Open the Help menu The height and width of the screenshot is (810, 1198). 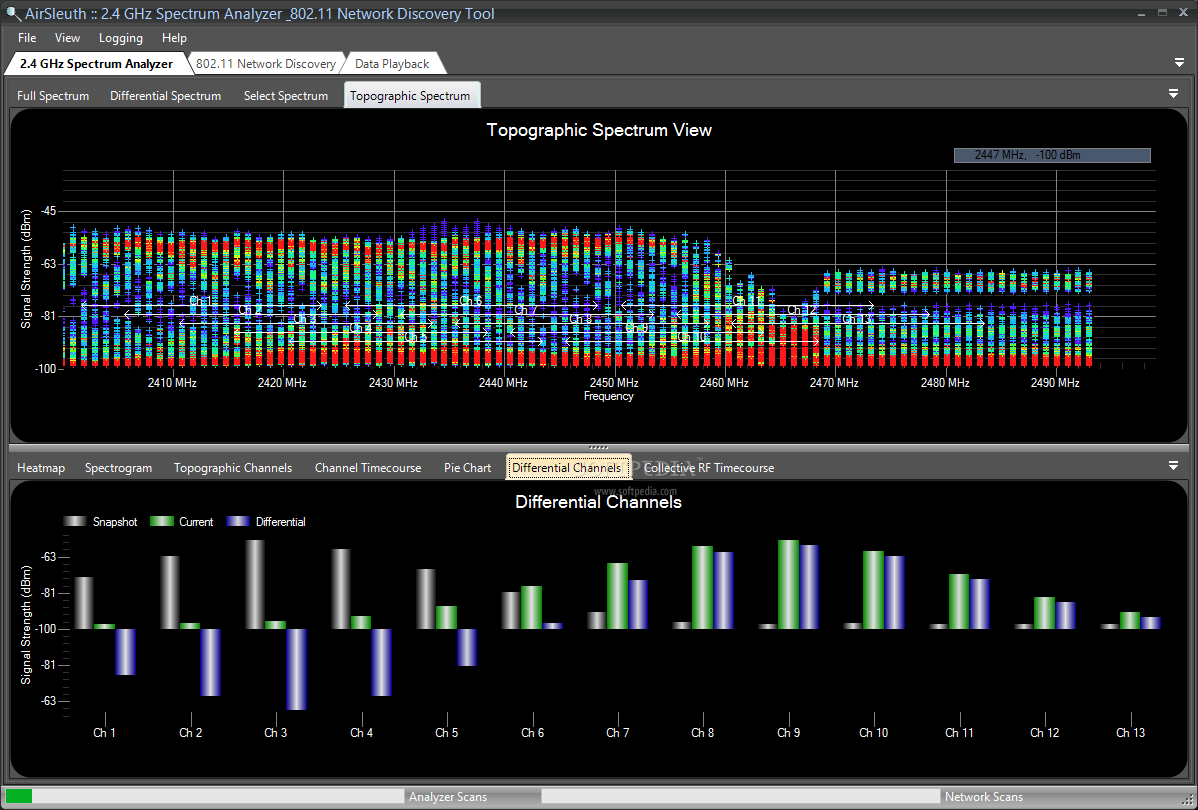click(174, 37)
